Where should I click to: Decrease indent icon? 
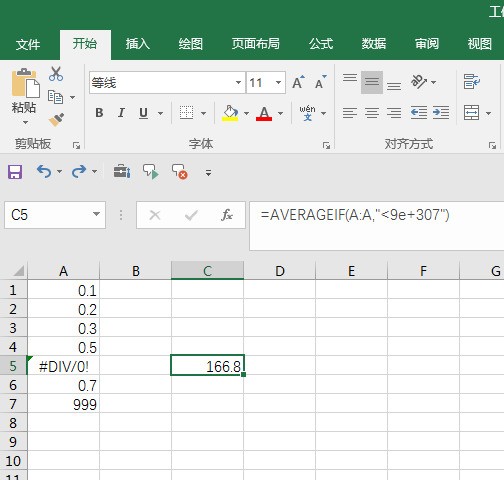[x=419, y=113]
